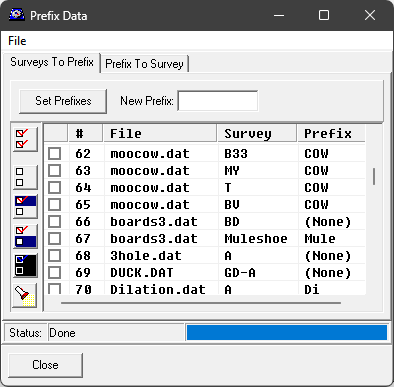This screenshot has height=387, width=394.
Task: Focus the New Prefix input field
Action: (218, 101)
